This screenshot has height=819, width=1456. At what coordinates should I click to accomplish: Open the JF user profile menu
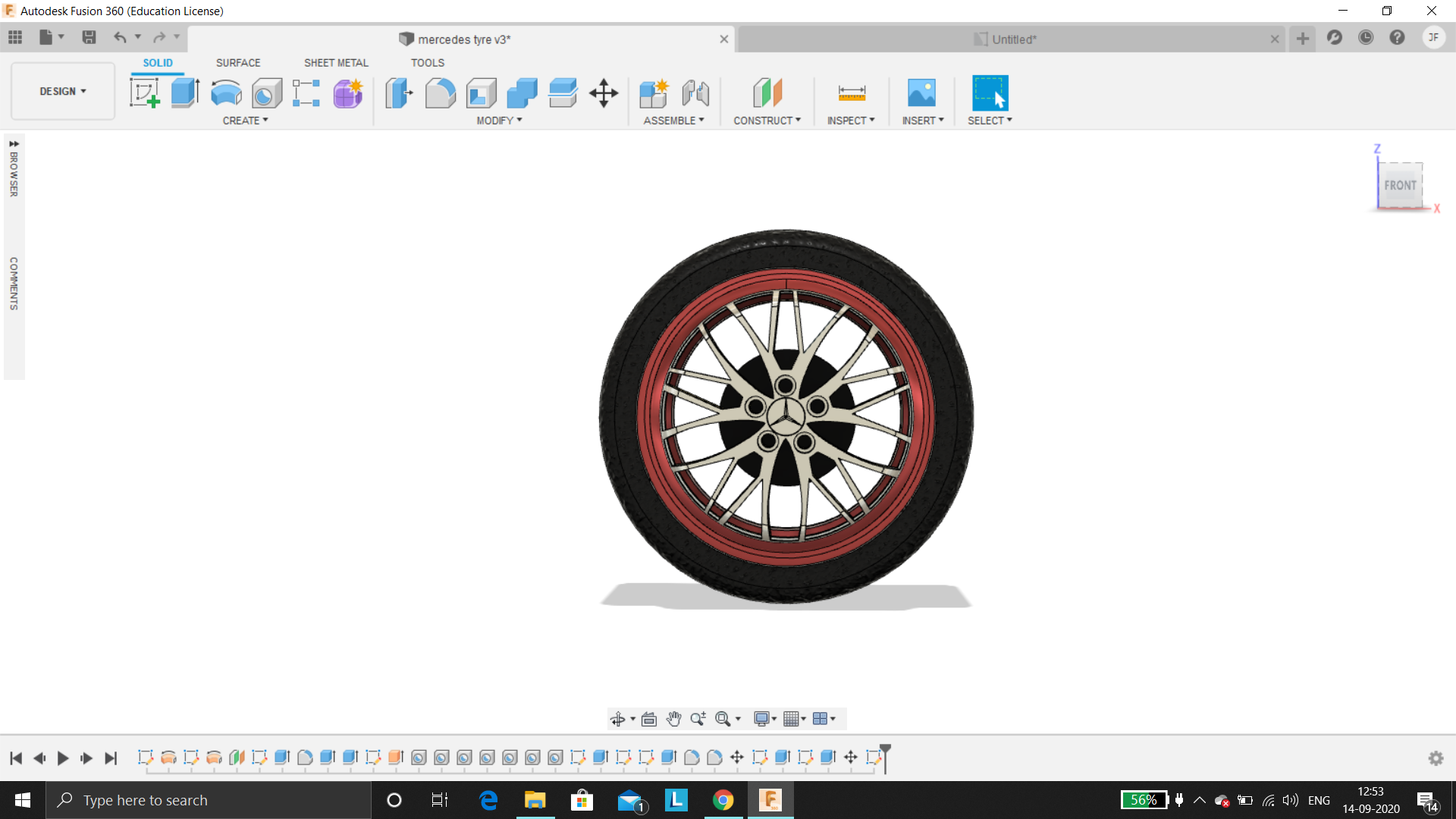click(x=1433, y=37)
